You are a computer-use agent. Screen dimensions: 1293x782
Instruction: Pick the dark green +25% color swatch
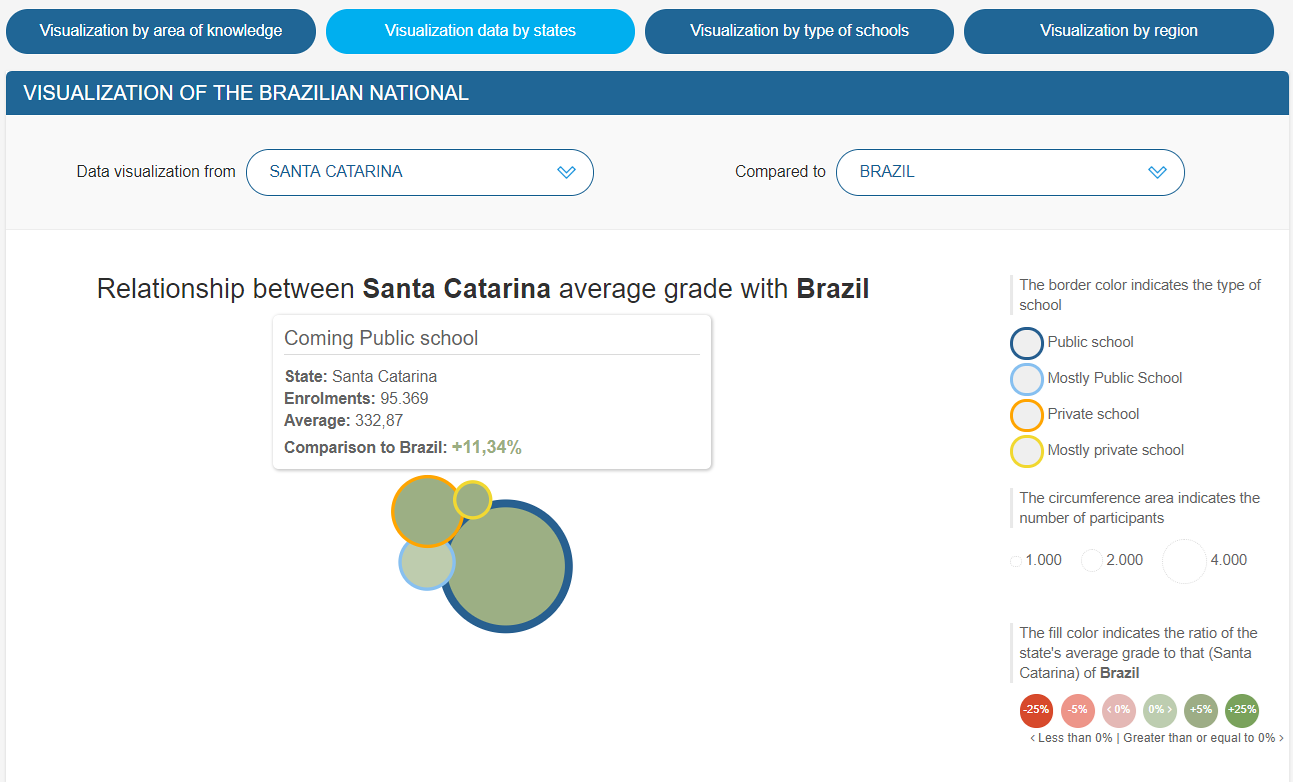point(1242,710)
